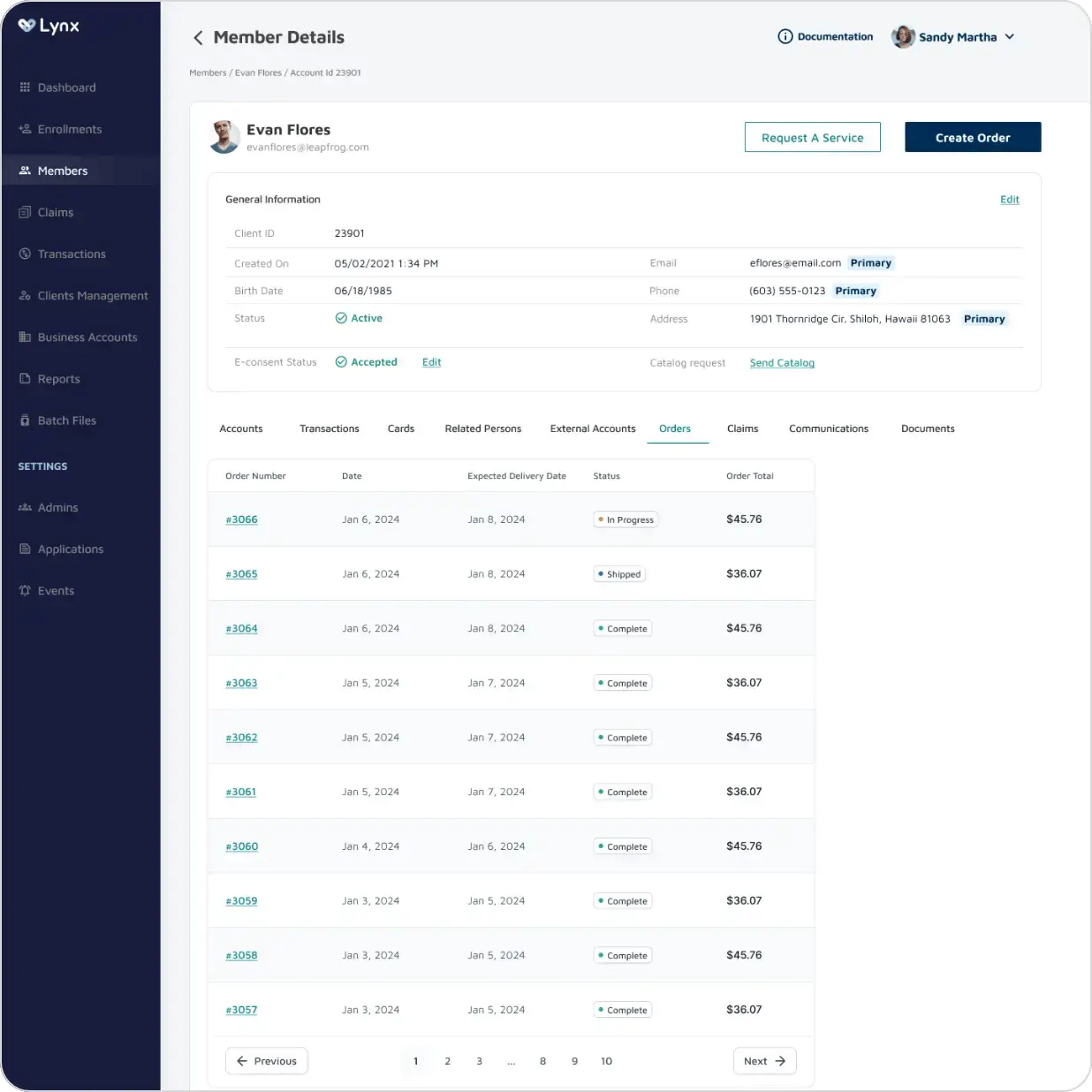This screenshot has height=1092, width=1092.
Task: Click the Dashboard grid icon in sidebar
Action: coord(25,87)
